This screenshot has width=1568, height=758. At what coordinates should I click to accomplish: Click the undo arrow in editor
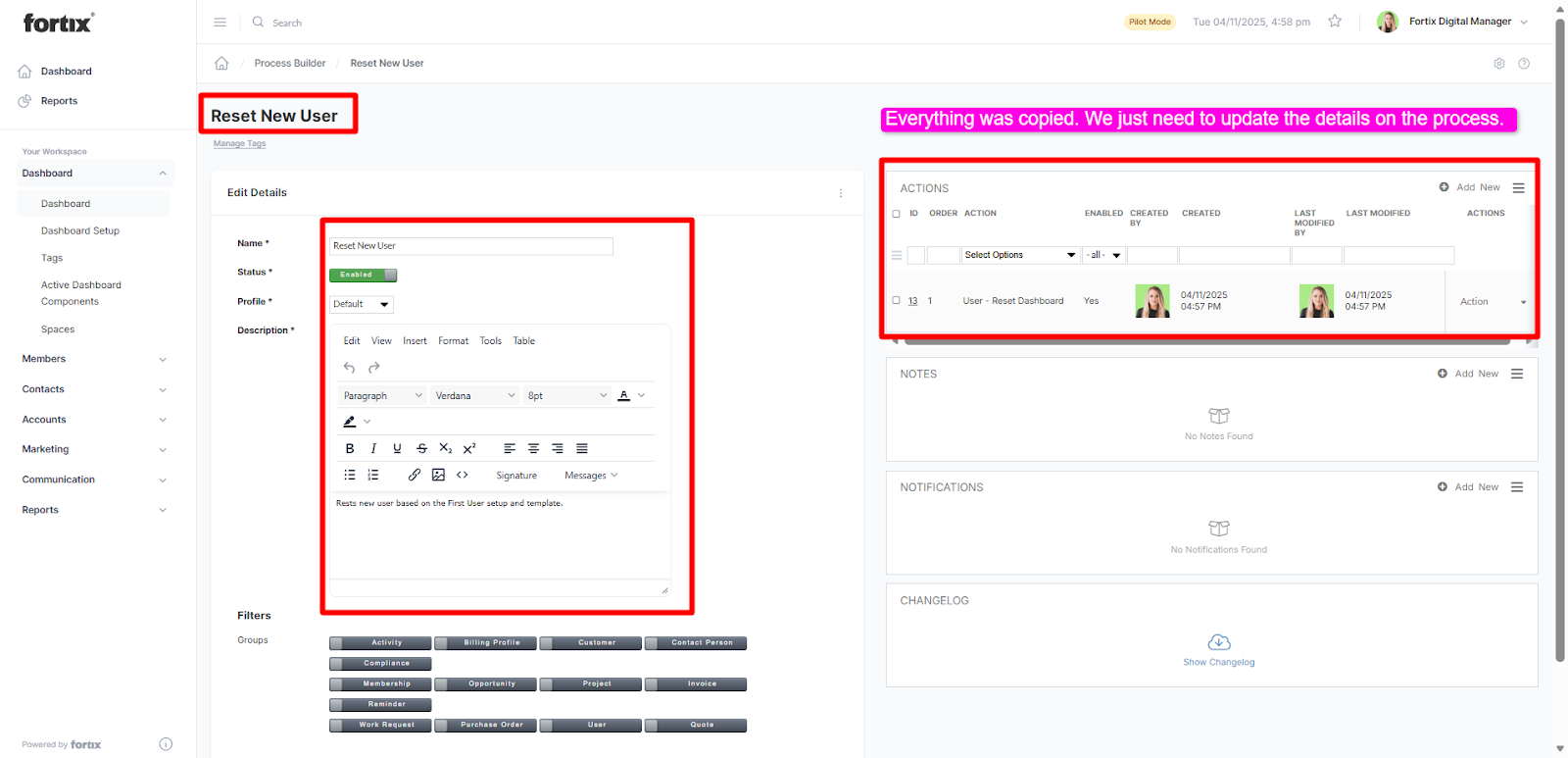pos(349,368)
